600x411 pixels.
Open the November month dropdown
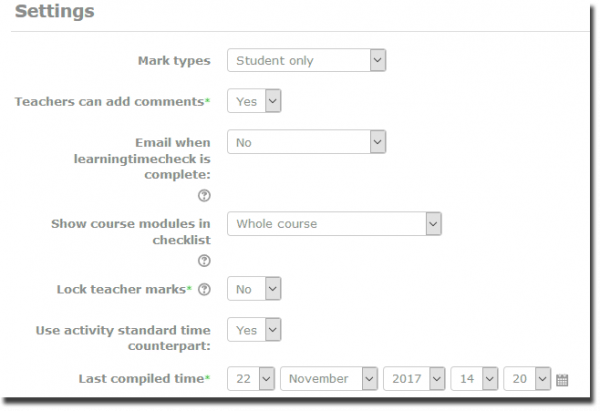click(x=329, y=379)
